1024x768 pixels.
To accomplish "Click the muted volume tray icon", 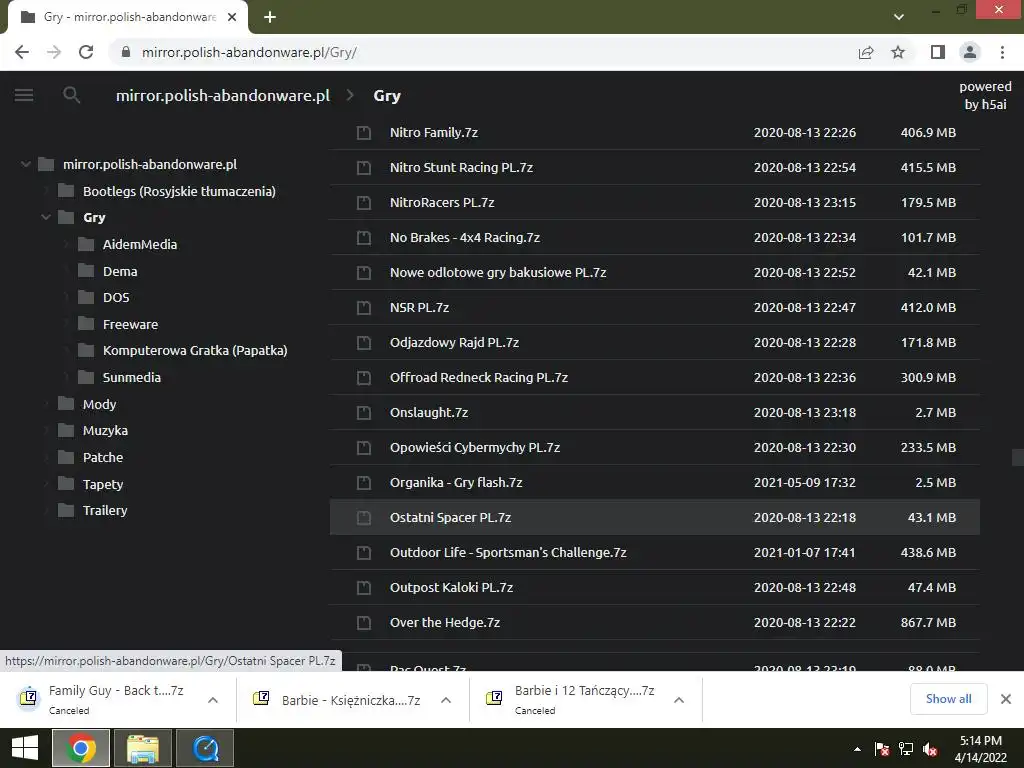I will [929, 750].
